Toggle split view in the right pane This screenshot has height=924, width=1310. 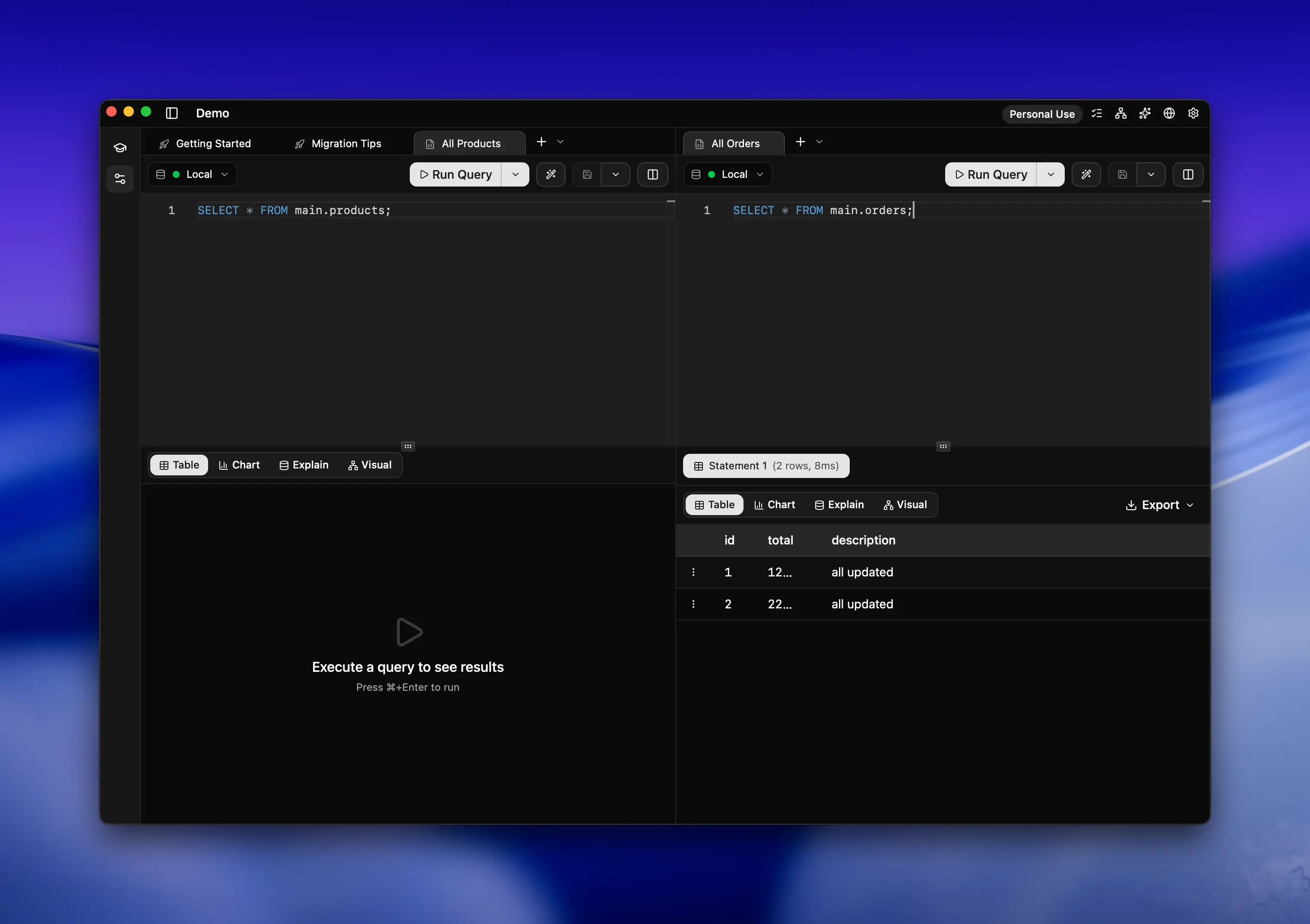1188,174
